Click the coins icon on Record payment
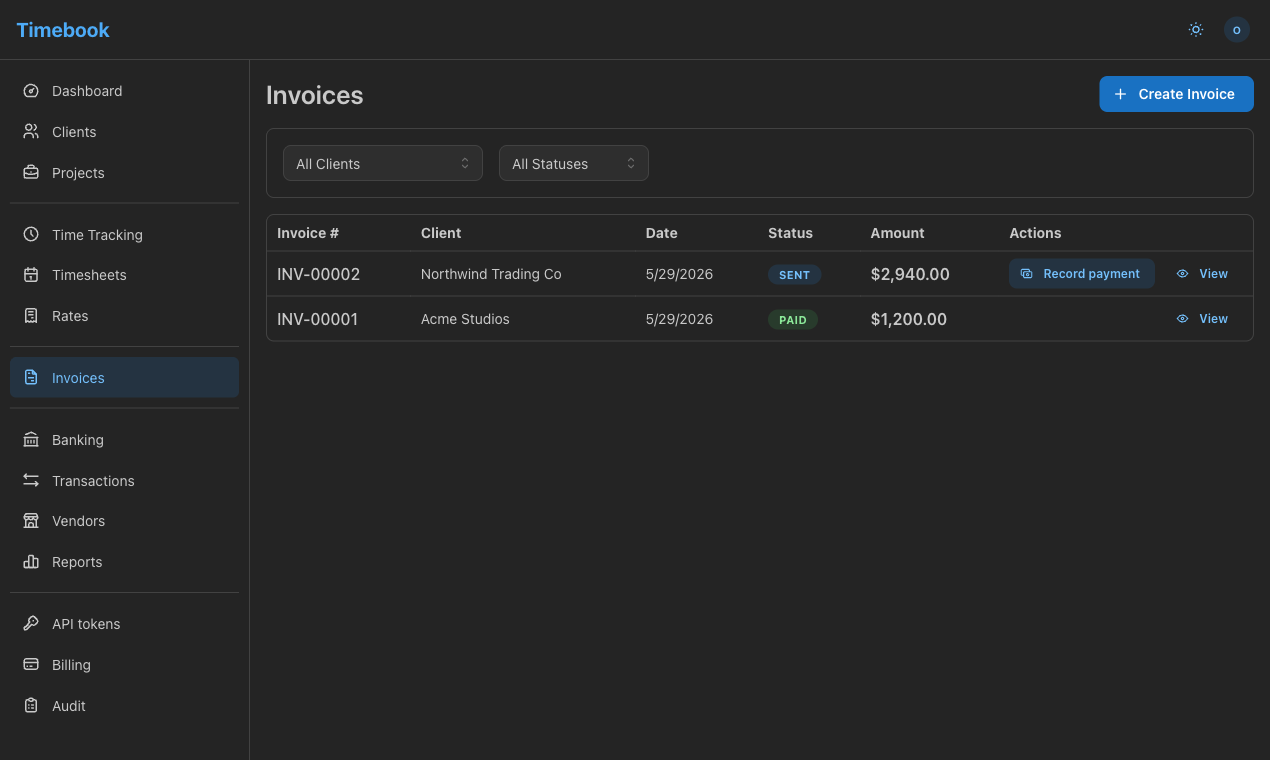Image resolution: width=1270 pixels, height=760 pixels. pyautogui.click(x=1026, y=274)
